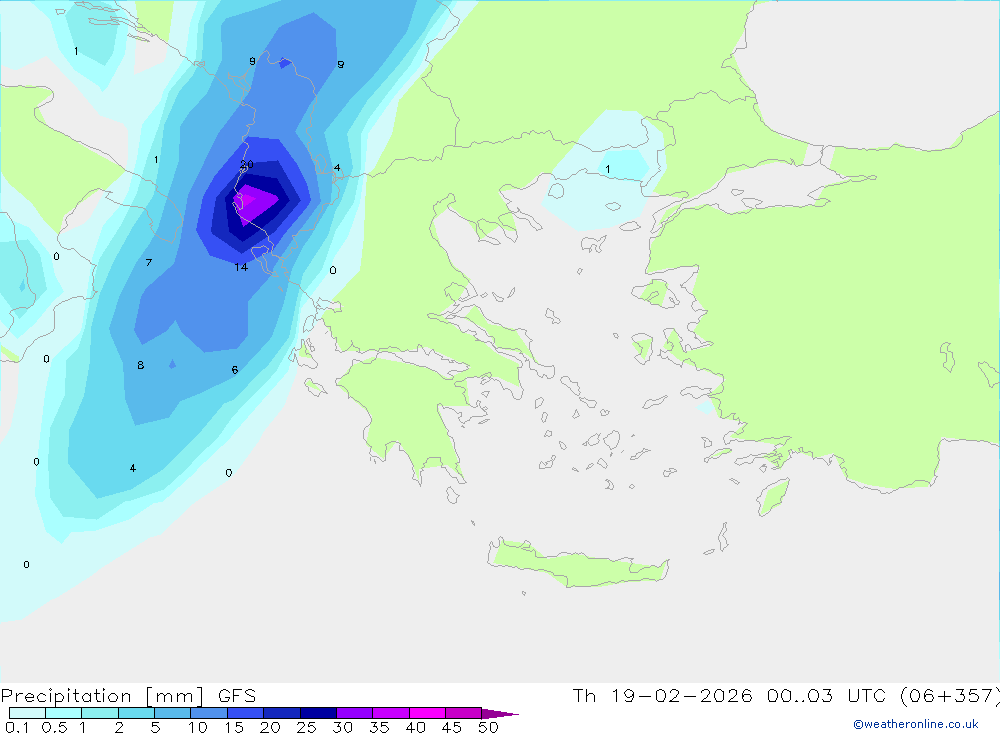This screenshot has height=733, width=1000.
Task: Click legend label '25'
Action: tap(306, 727)
